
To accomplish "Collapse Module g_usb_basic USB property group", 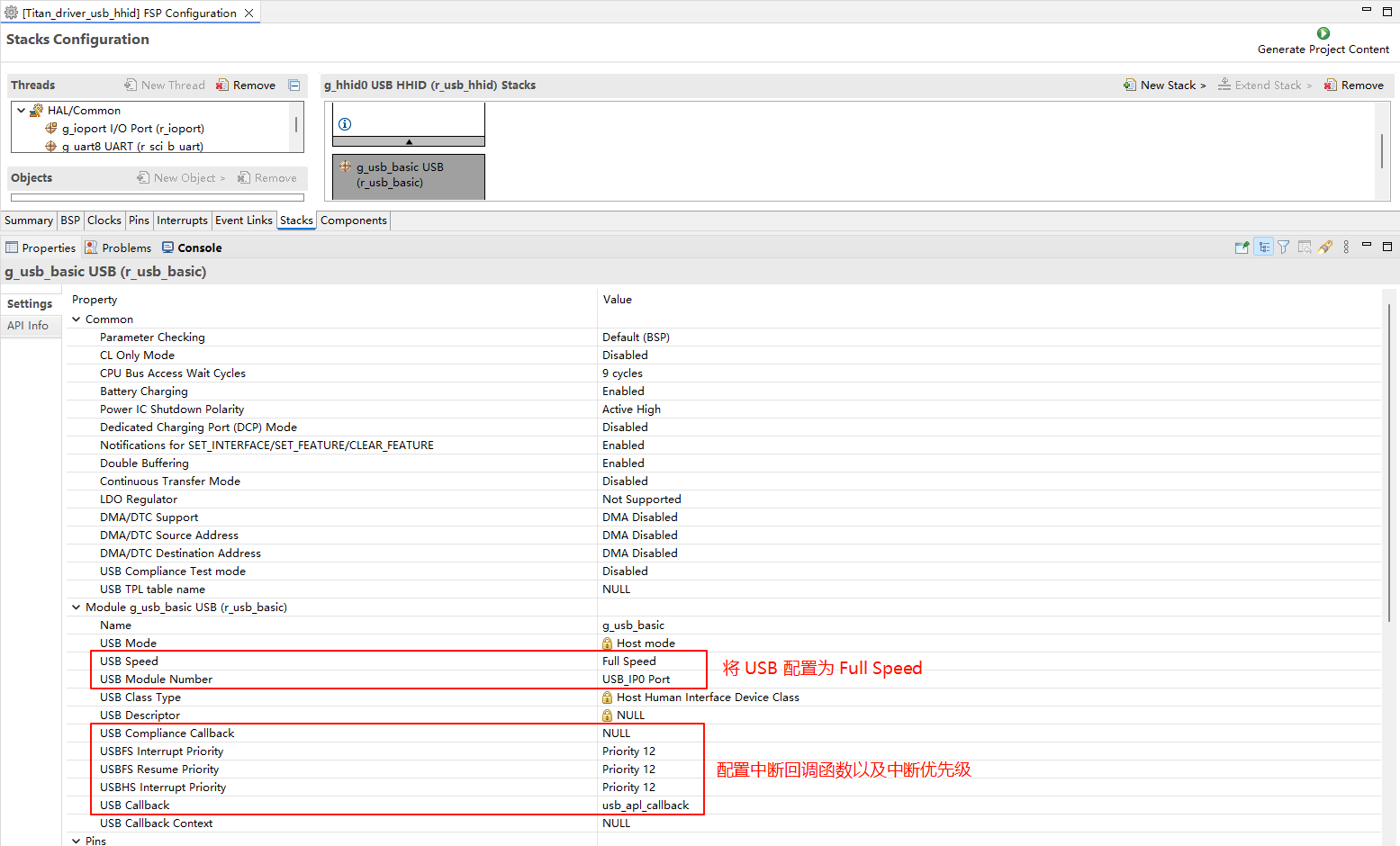I will coord(77,607).
